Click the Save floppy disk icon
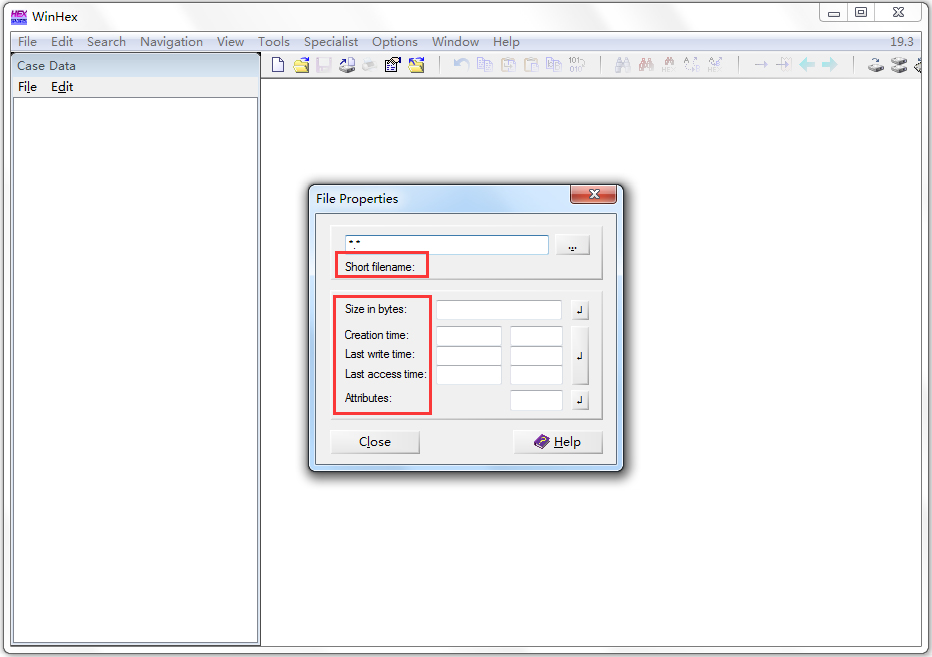The width and height of the screenshot is (932, 657). click(323, 64)
